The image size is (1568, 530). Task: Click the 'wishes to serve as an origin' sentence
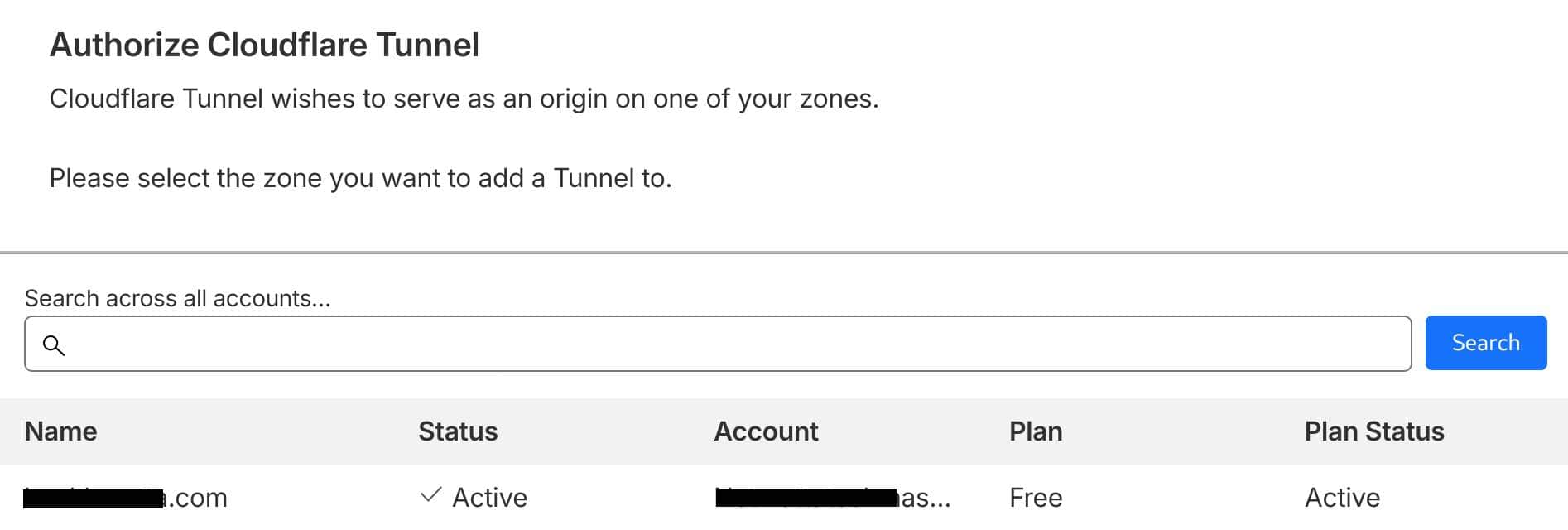point(464,99)
